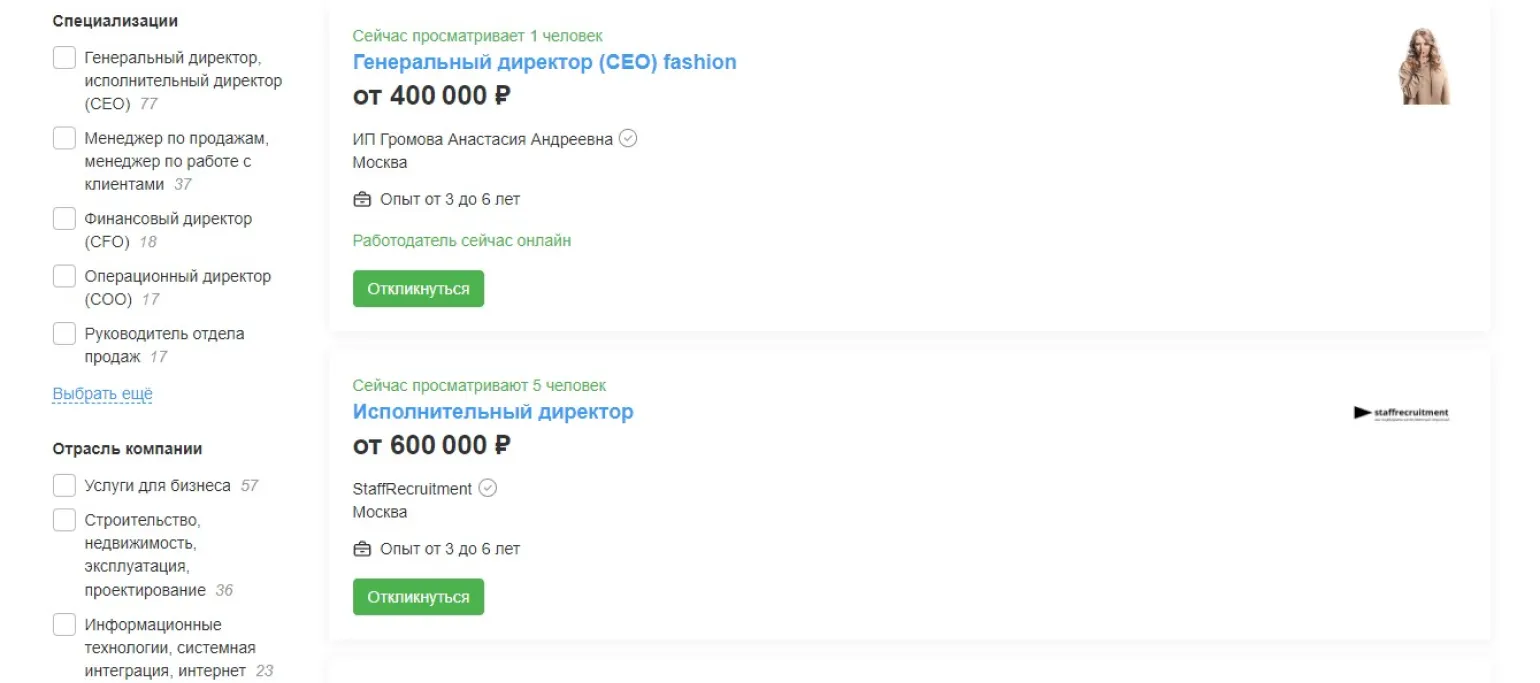Screen dimensions: 1540x683
Task: Expand more specializations via Выбрать ещё
Action: click(102, 394)
